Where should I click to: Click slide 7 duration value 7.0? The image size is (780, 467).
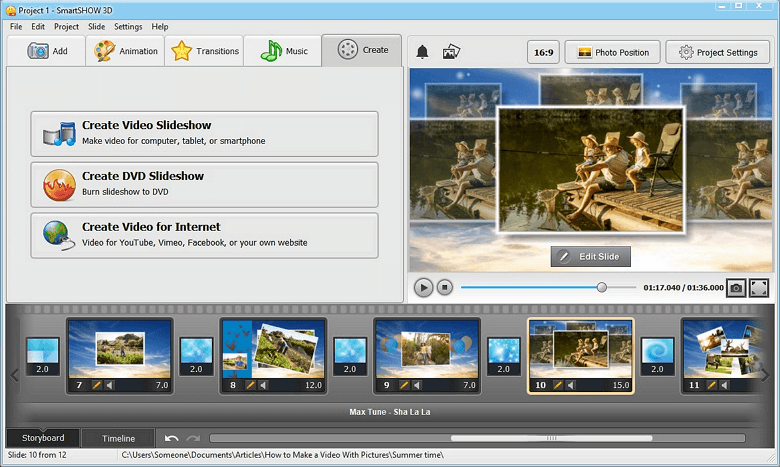point(162,385)
